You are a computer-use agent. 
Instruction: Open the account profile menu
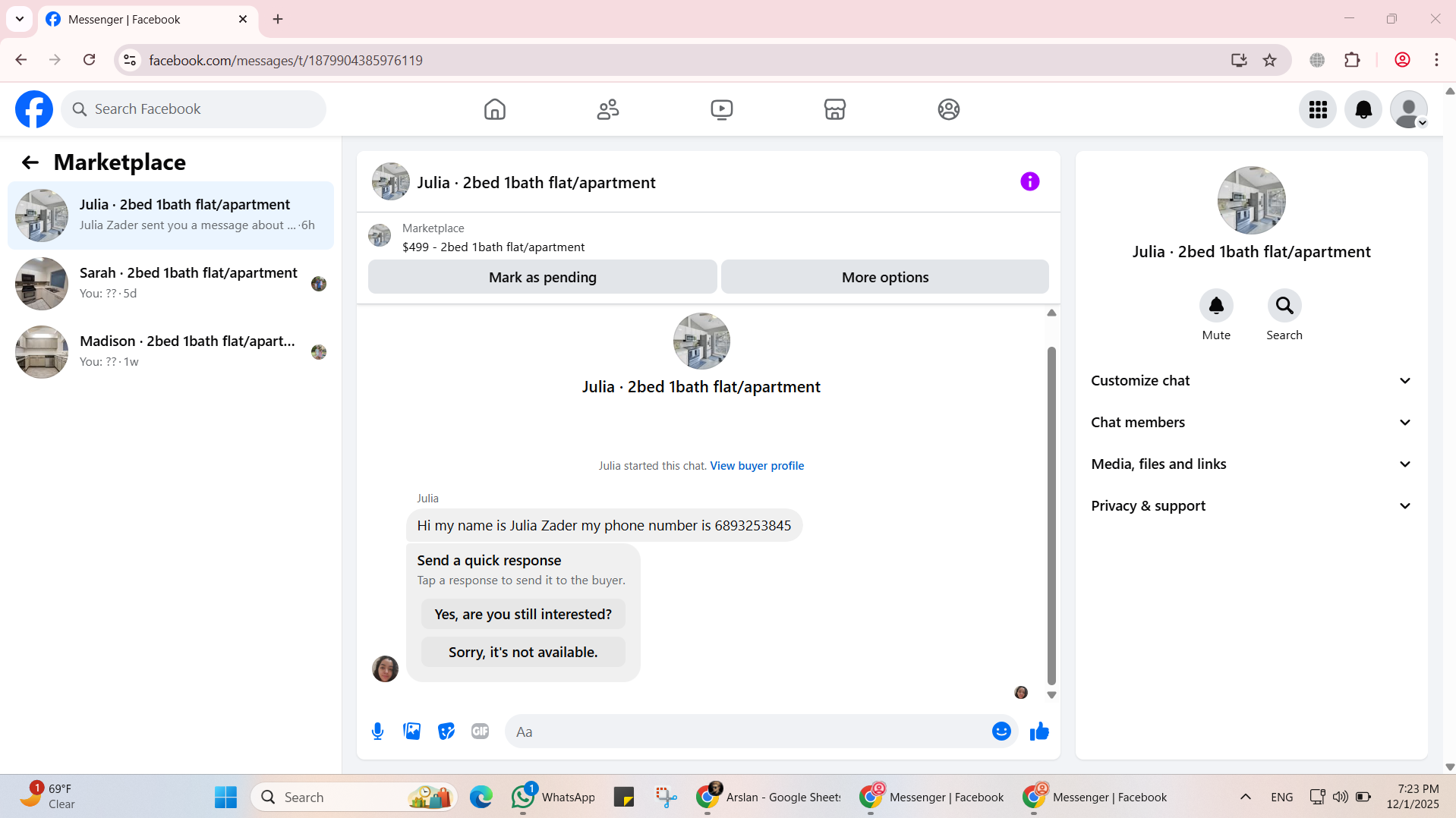[1409, 109]
